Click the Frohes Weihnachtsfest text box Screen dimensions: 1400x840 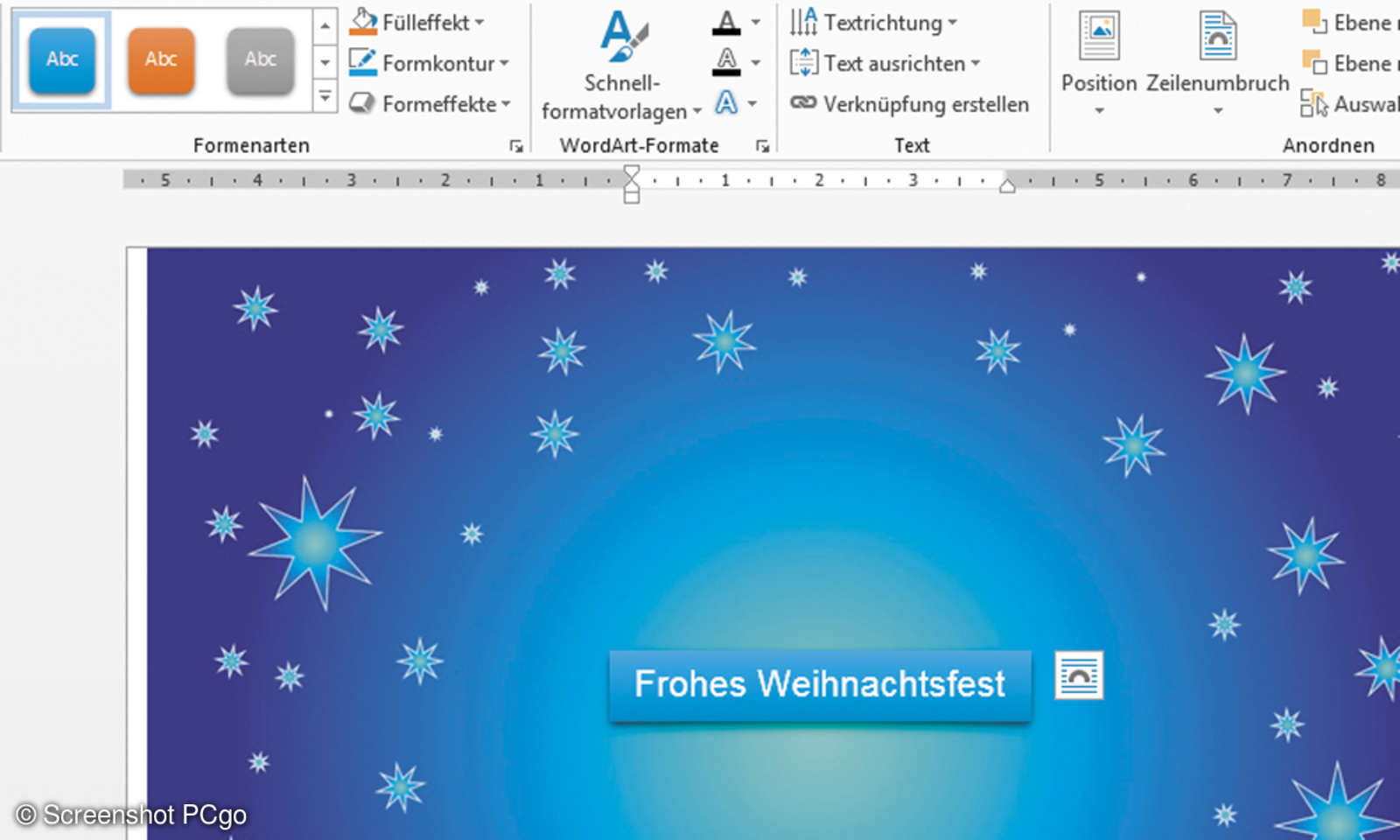(820, 685)
